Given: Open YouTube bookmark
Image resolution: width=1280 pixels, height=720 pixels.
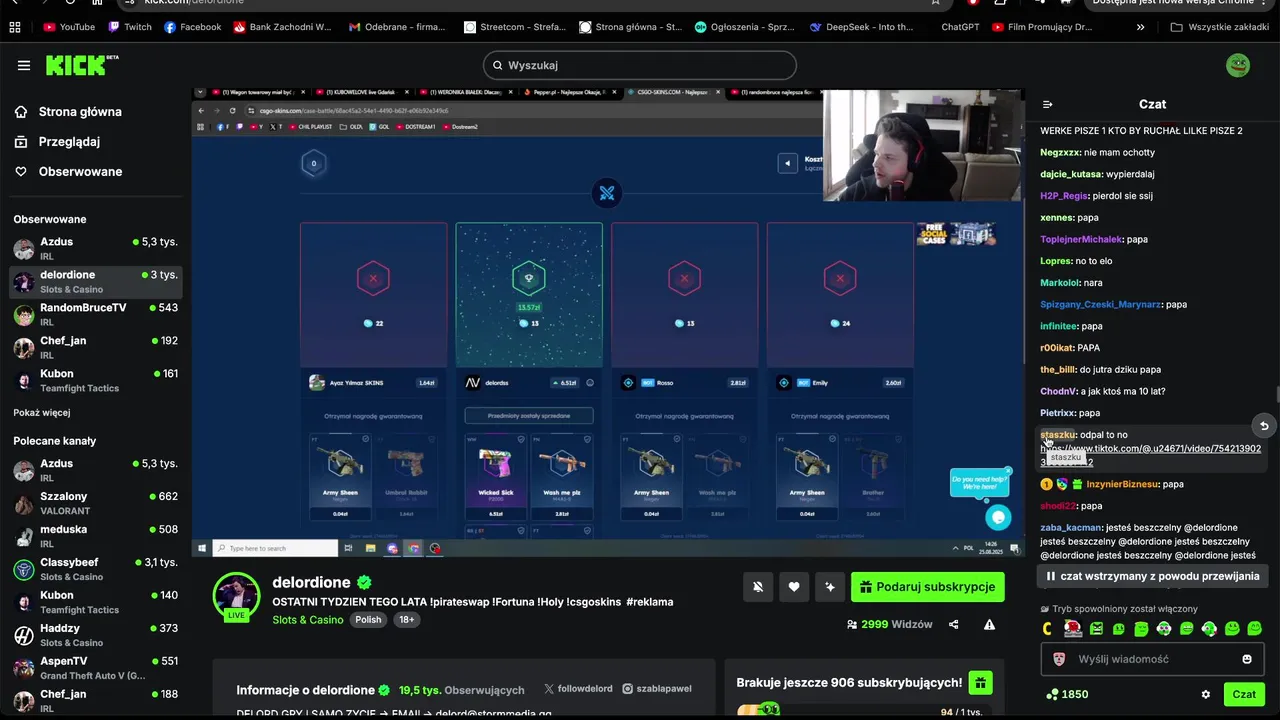Looking at the screenshot, I should 69,27.
